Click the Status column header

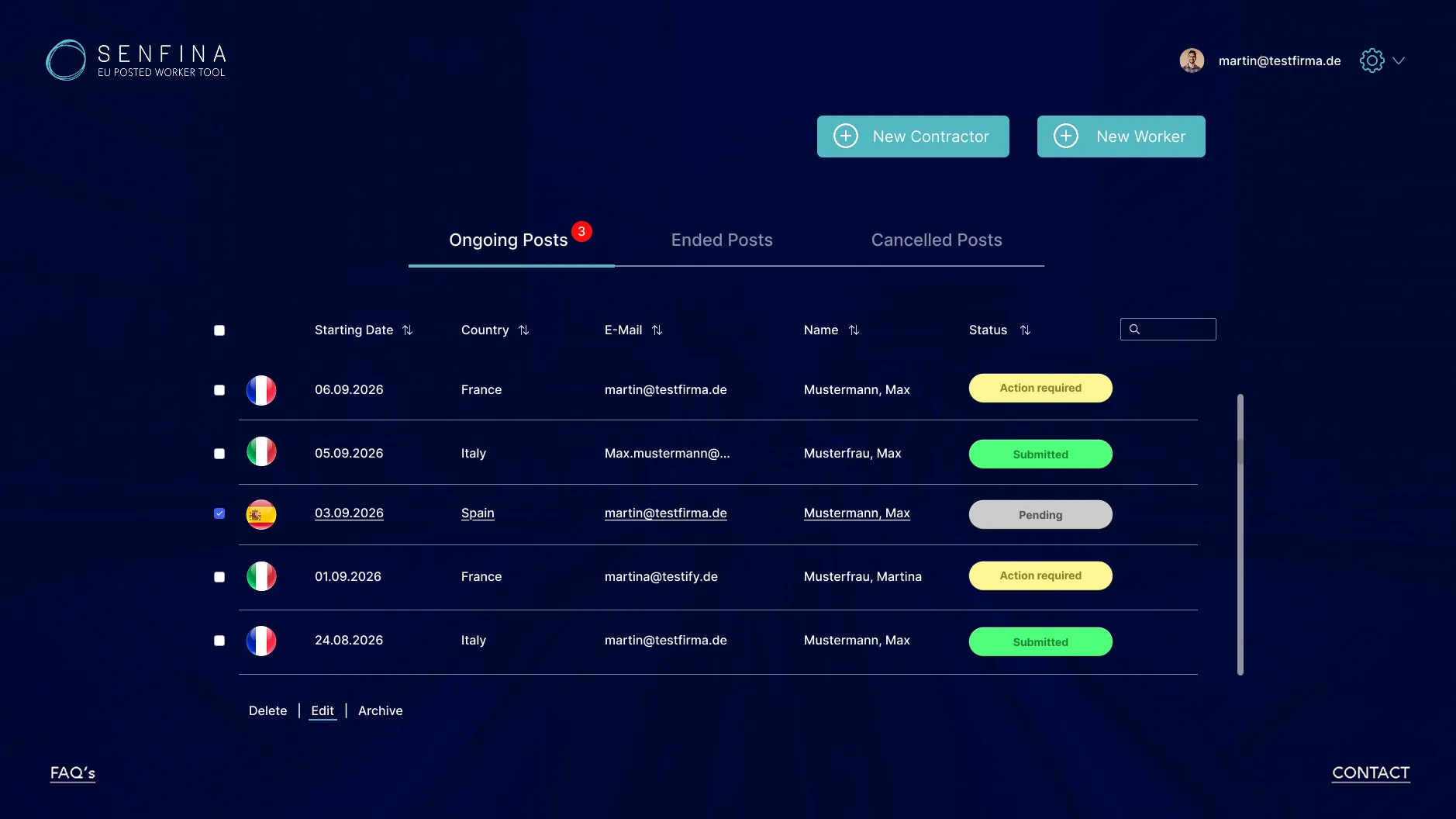(988, 330)
